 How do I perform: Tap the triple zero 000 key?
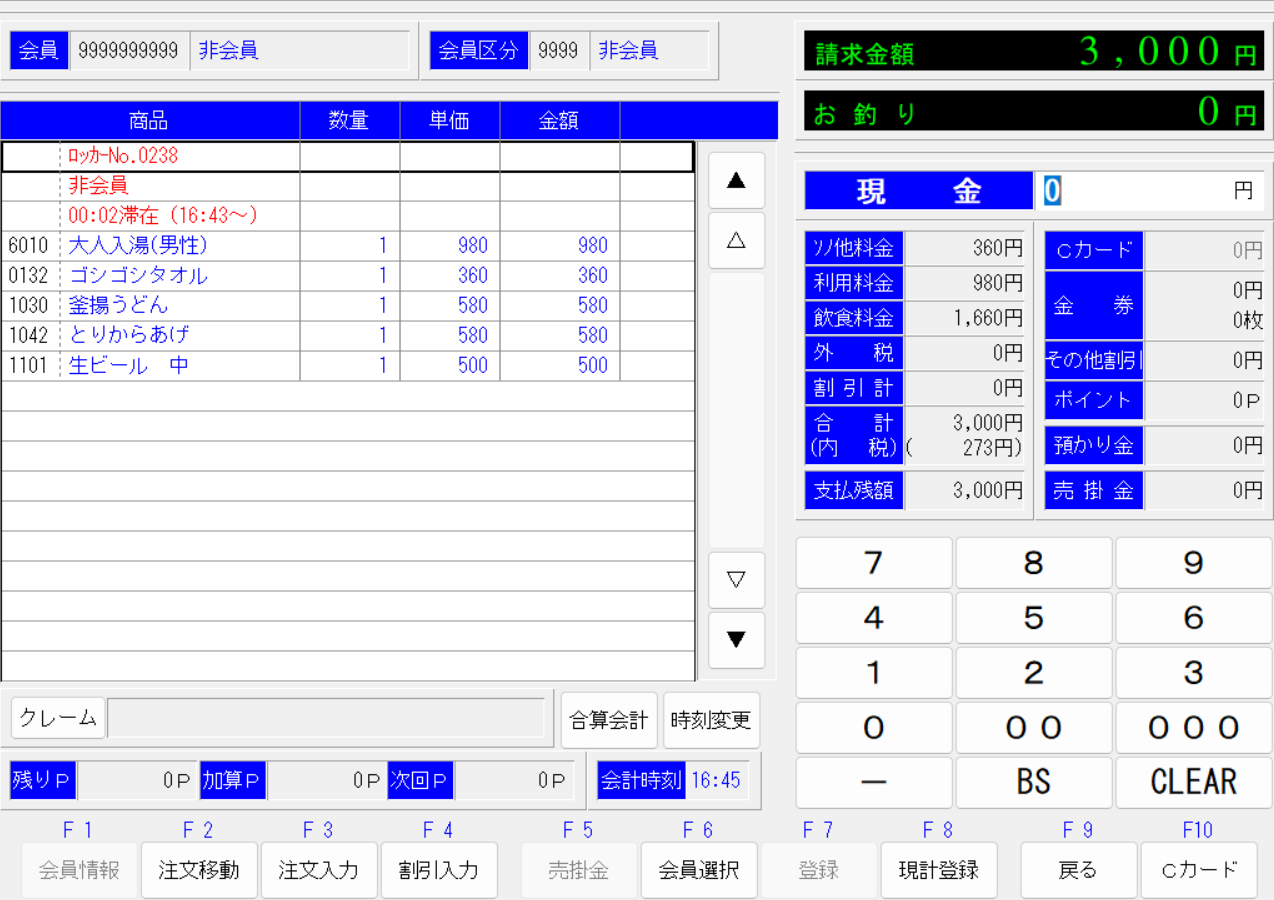pyautogui.click(x=1194, y=728)
